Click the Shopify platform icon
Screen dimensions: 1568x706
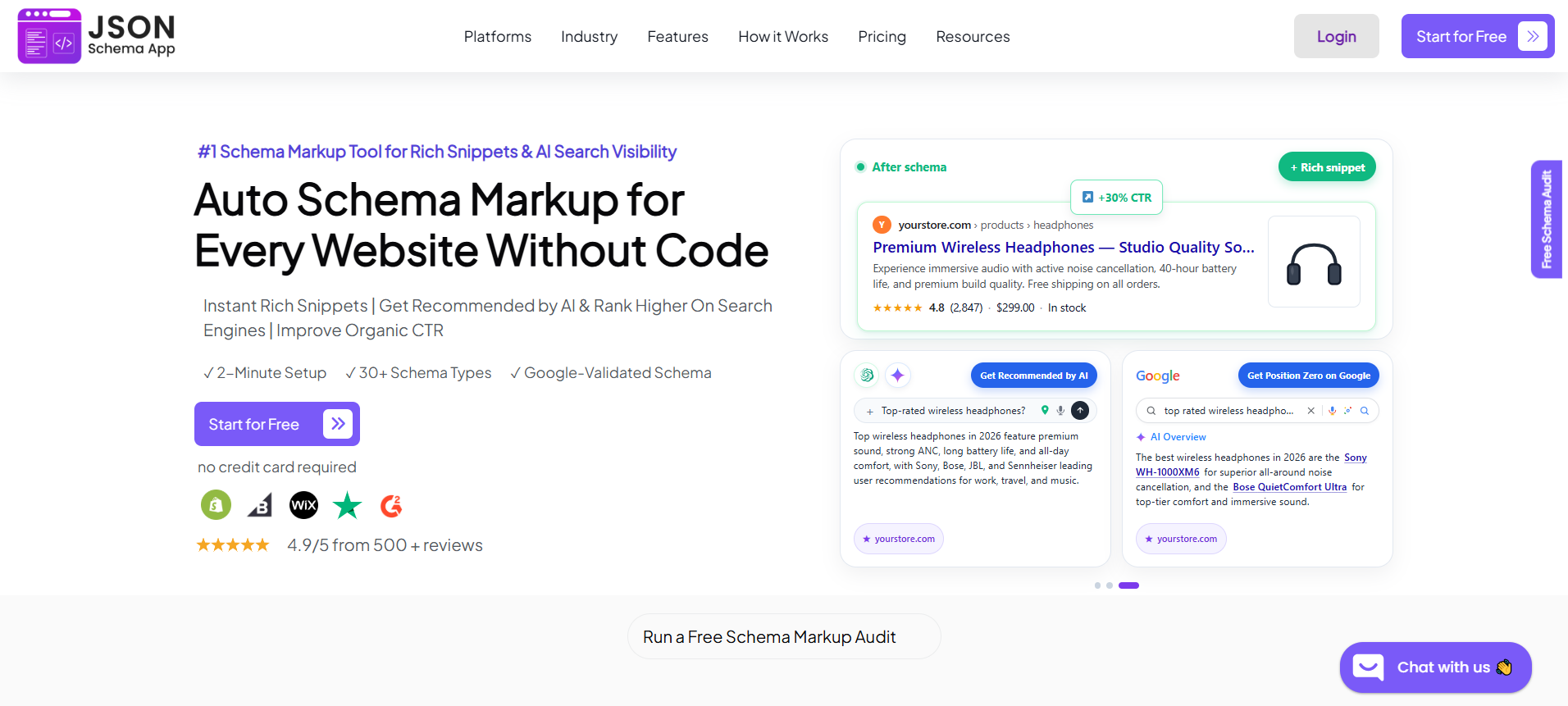(216, 505)
